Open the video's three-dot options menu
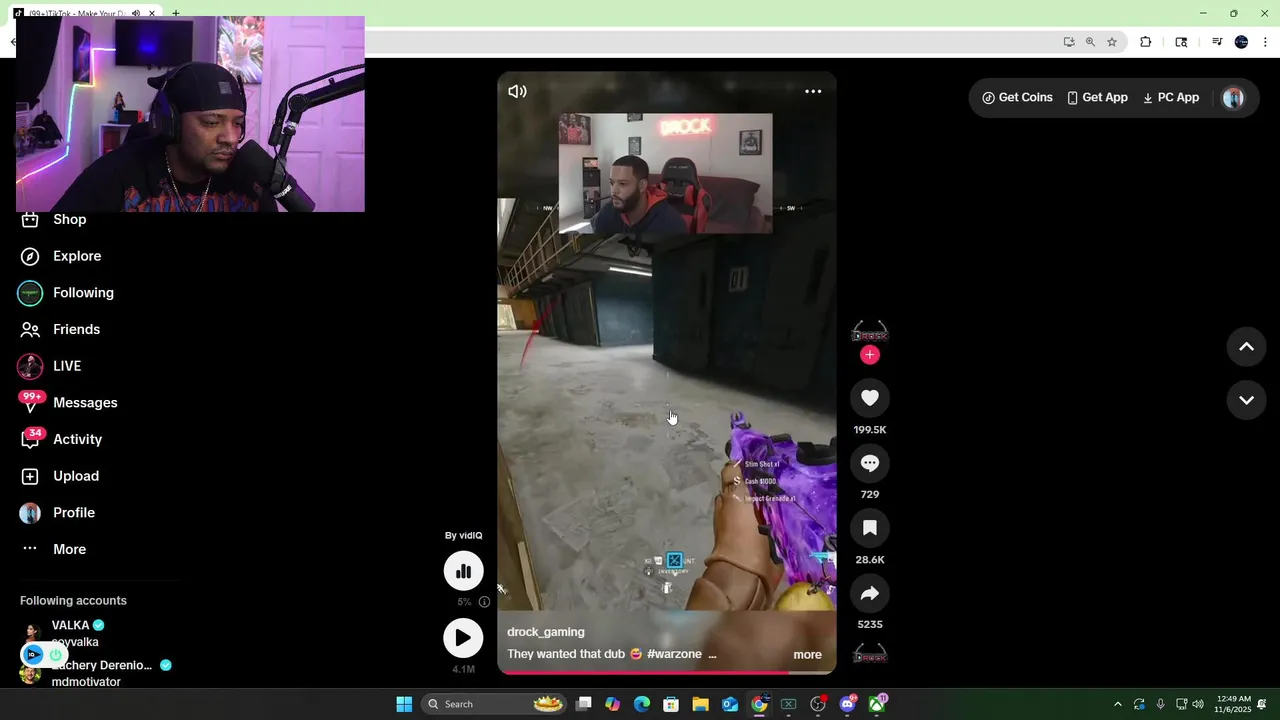This screenshot has height=720, width=1280. [x=813, y=91]
